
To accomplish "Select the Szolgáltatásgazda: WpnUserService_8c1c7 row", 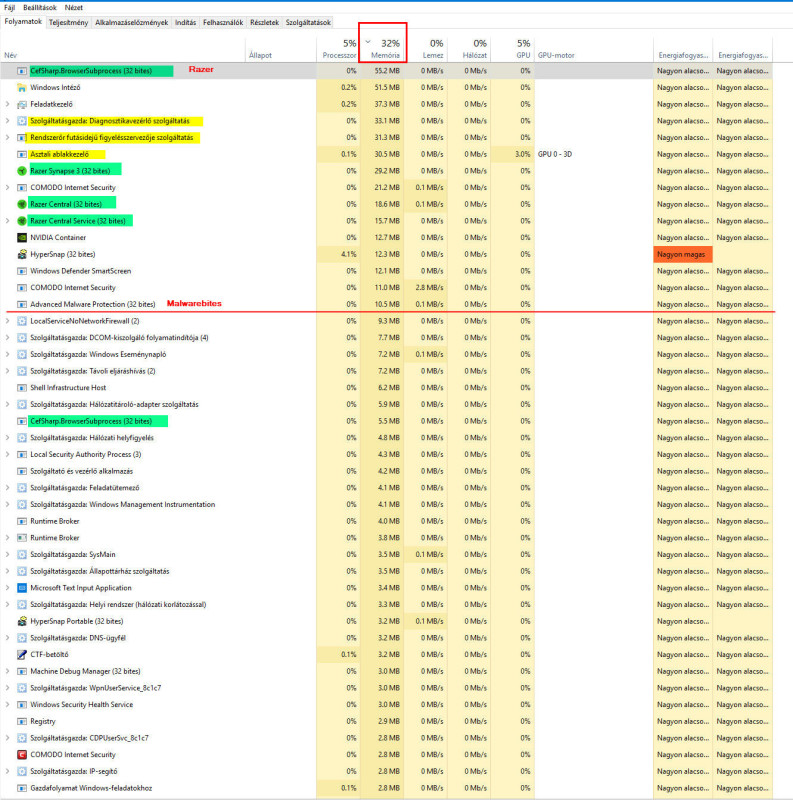I will click(386, 688).
